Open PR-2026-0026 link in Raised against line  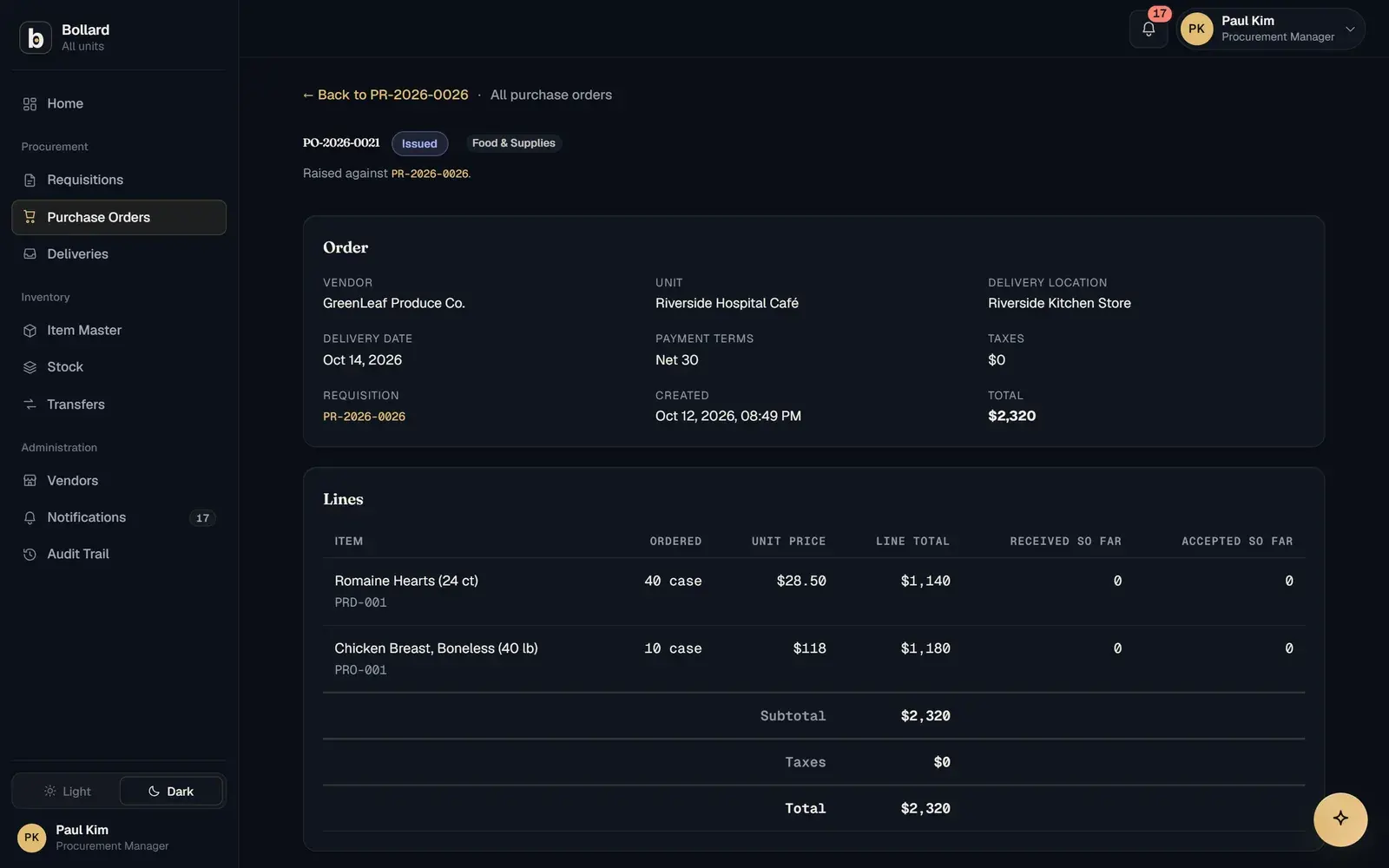[x=430, y=174]
